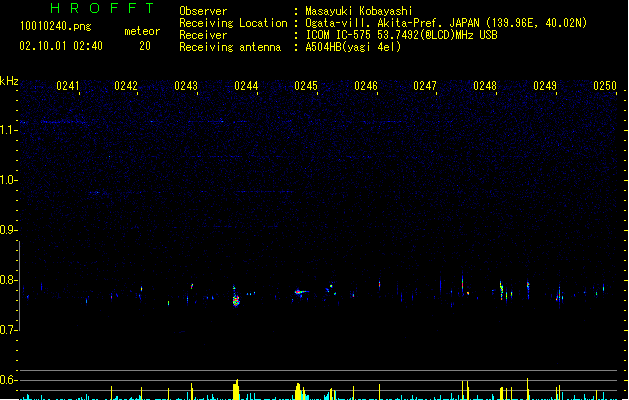The image size is (629, 400).
Task: Click the timestamp 02.10.01 02:40
Action: pos(61,46)
